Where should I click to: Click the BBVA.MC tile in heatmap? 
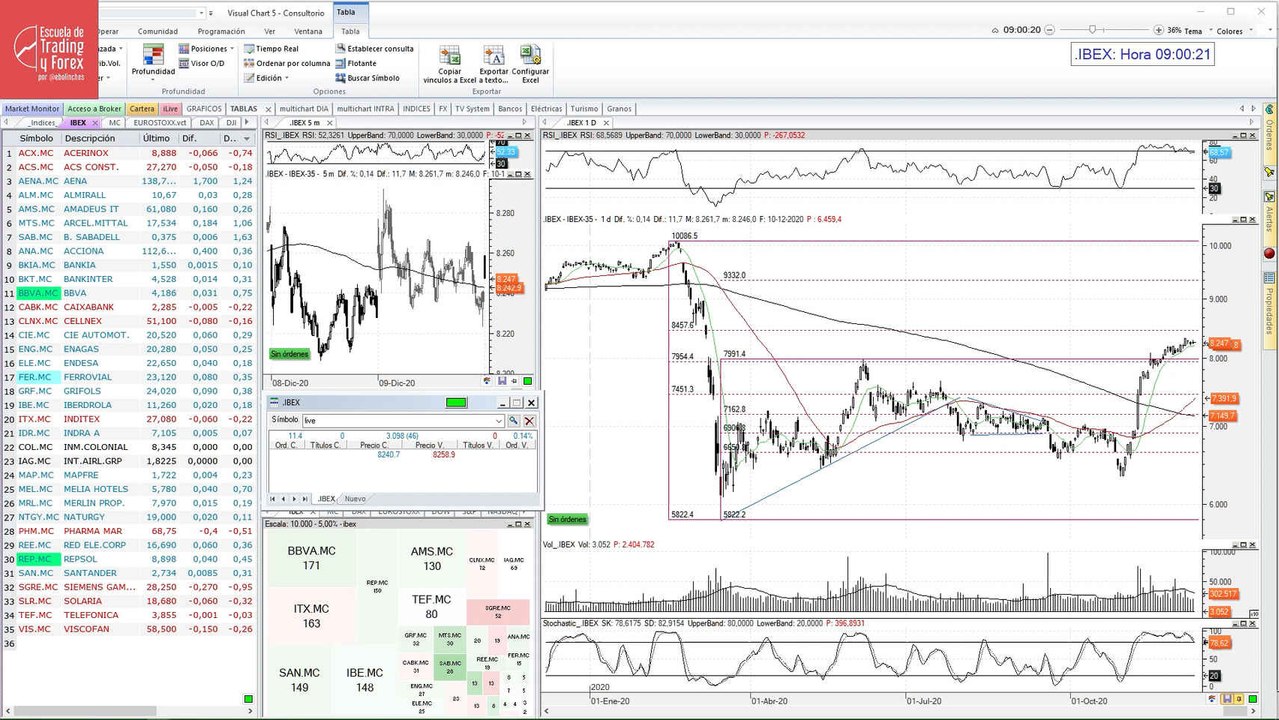point(311,558)
